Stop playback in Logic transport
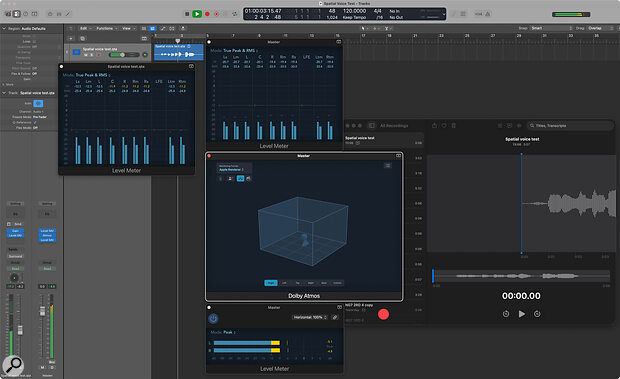 [x=187, y=14]
